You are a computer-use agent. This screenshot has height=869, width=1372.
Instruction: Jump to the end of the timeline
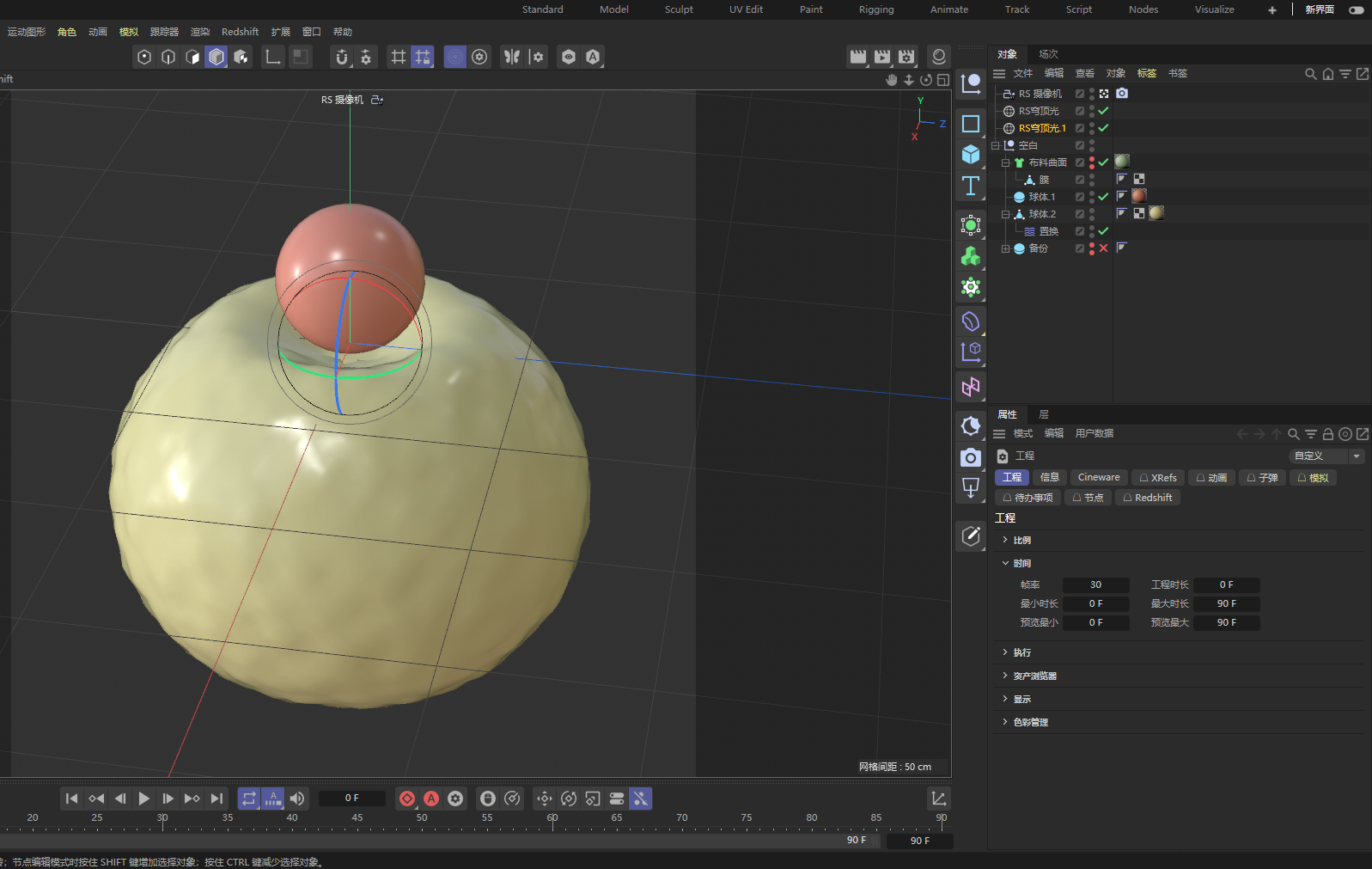coord(216,799)
